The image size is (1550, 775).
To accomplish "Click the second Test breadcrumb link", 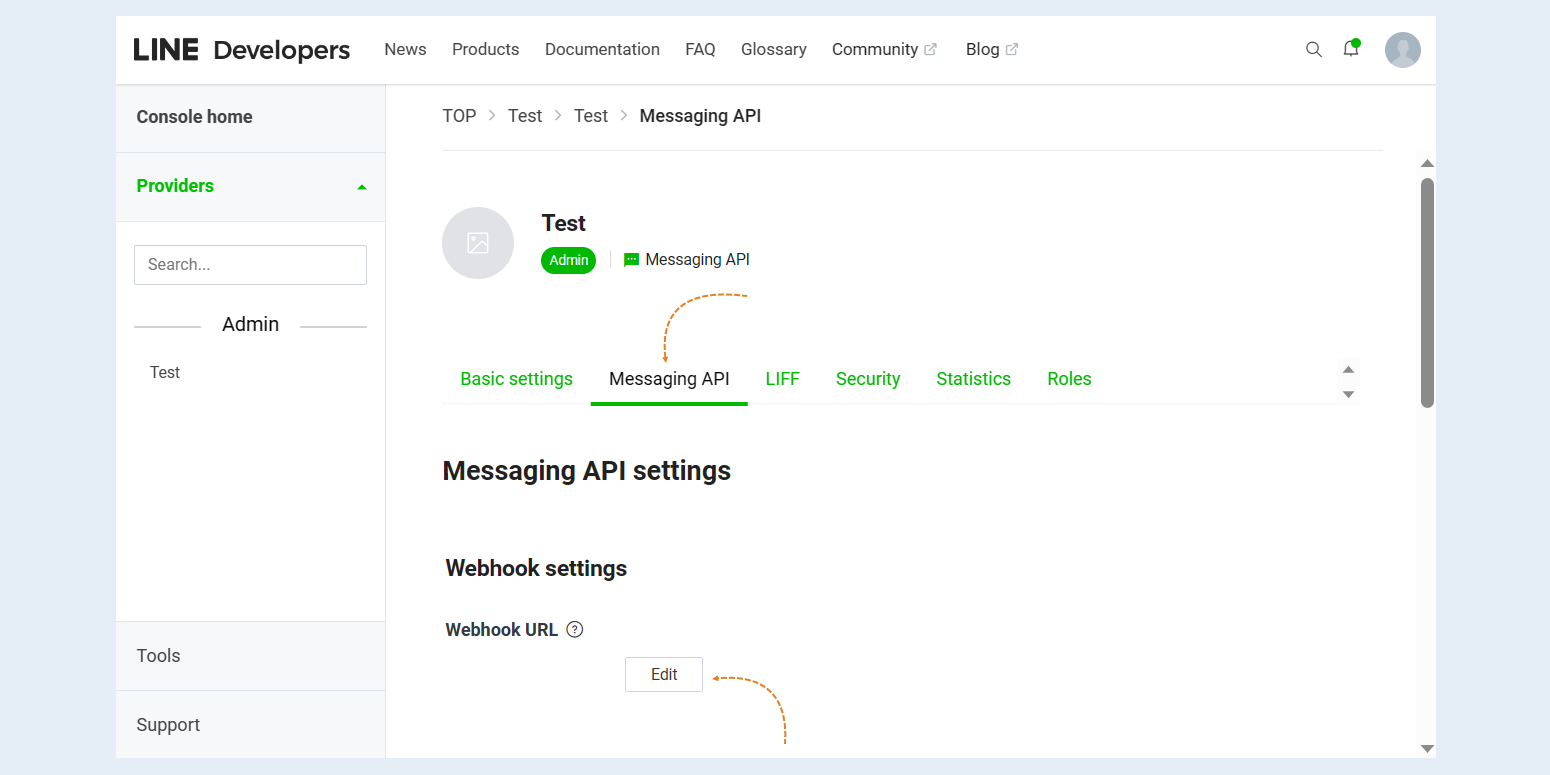I will pos(591,116).
